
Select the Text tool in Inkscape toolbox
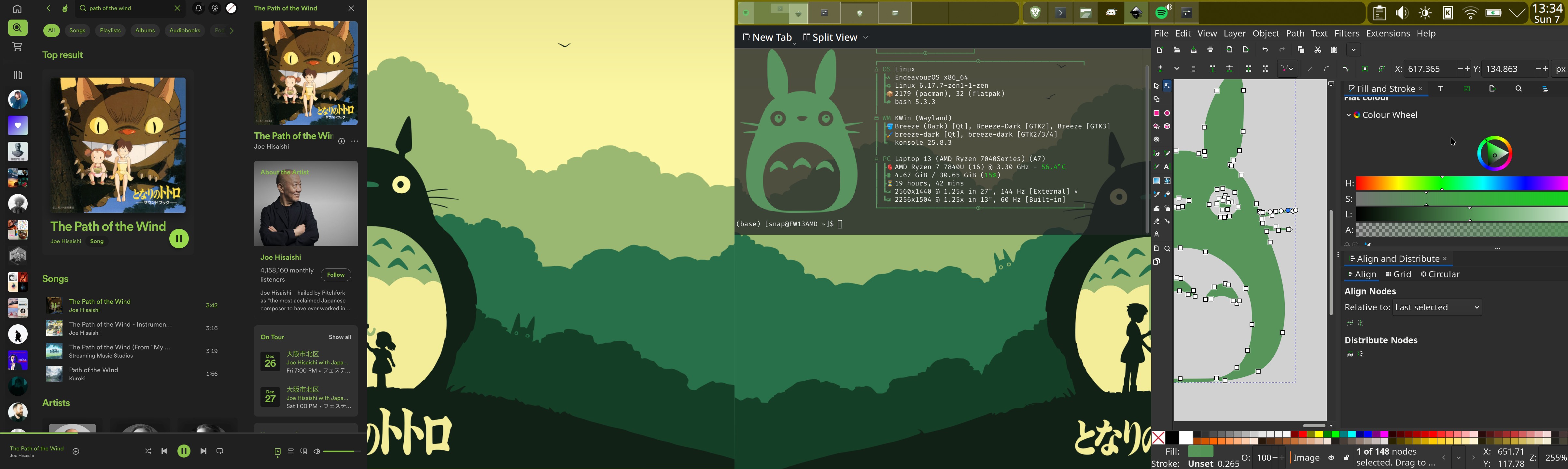click(1167, 167)
